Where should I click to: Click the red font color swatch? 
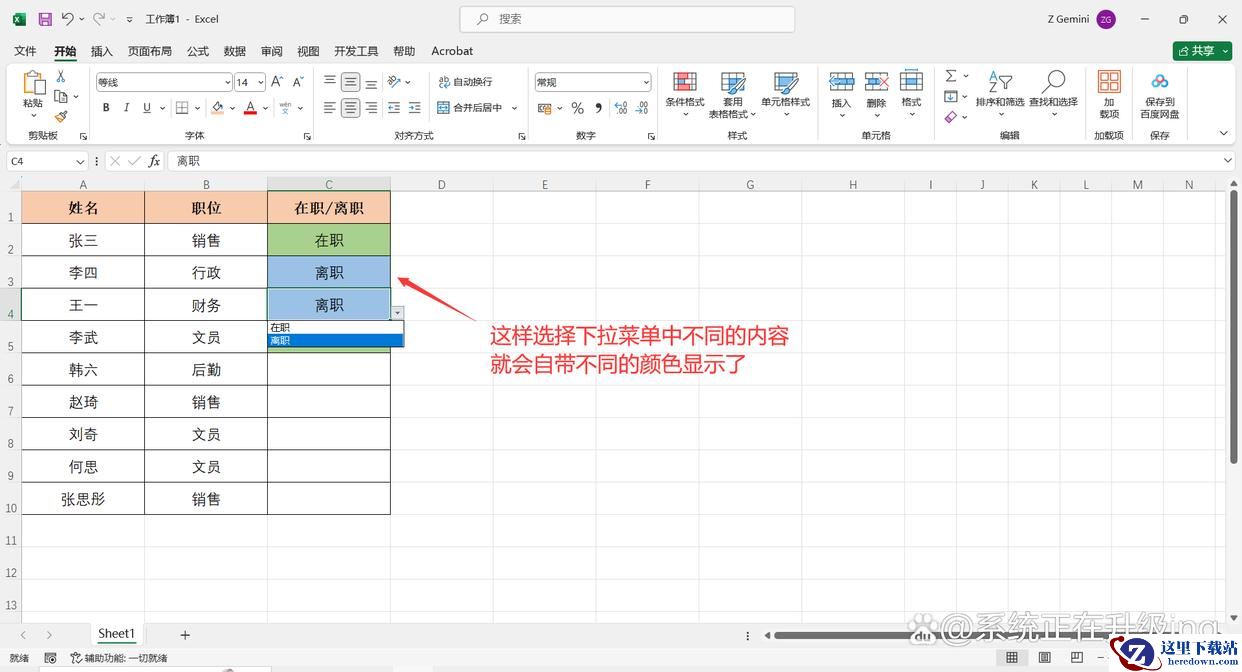tap(250, 108)
